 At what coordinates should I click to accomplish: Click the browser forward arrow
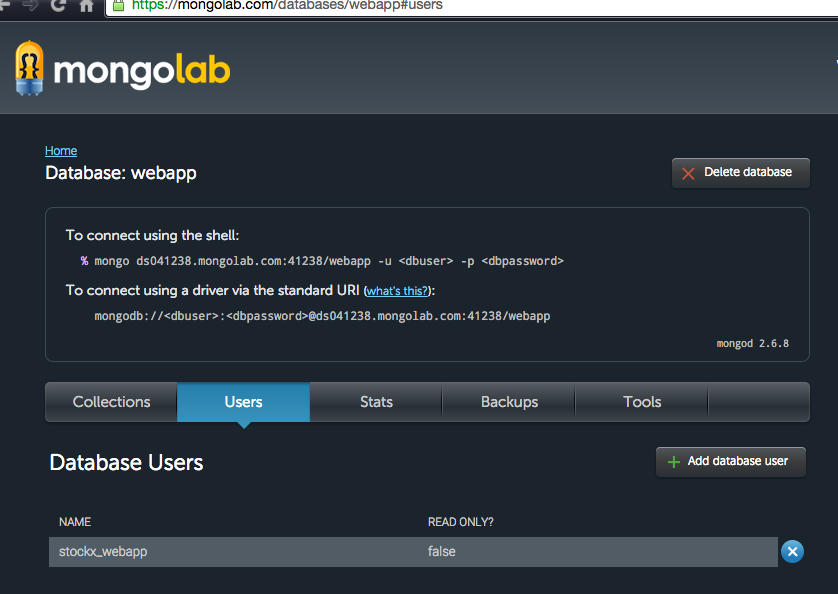click(x=28, y=6)
